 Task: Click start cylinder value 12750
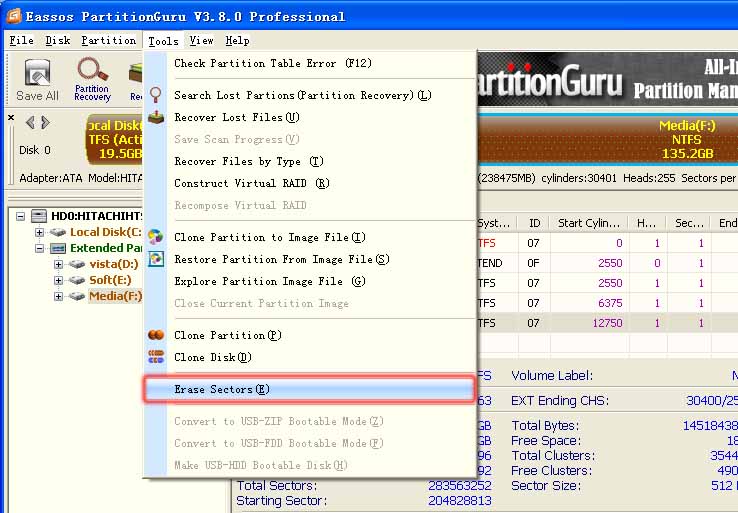tap(608, 323)
